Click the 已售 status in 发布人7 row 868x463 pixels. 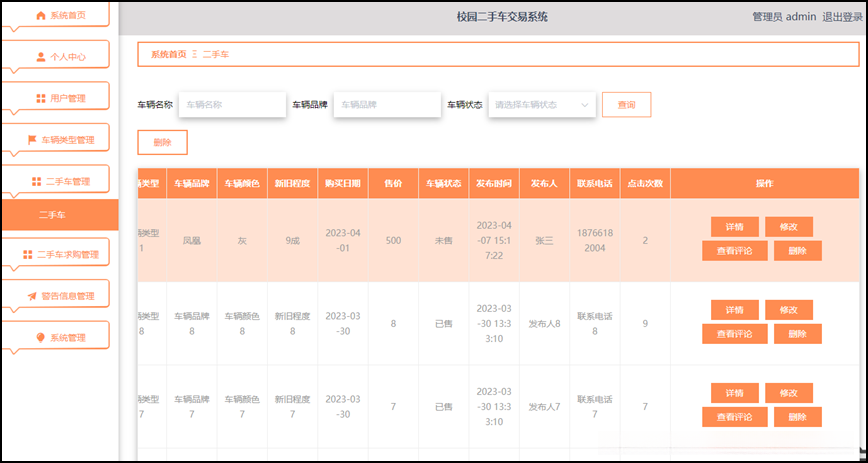(x=443, y=407)
